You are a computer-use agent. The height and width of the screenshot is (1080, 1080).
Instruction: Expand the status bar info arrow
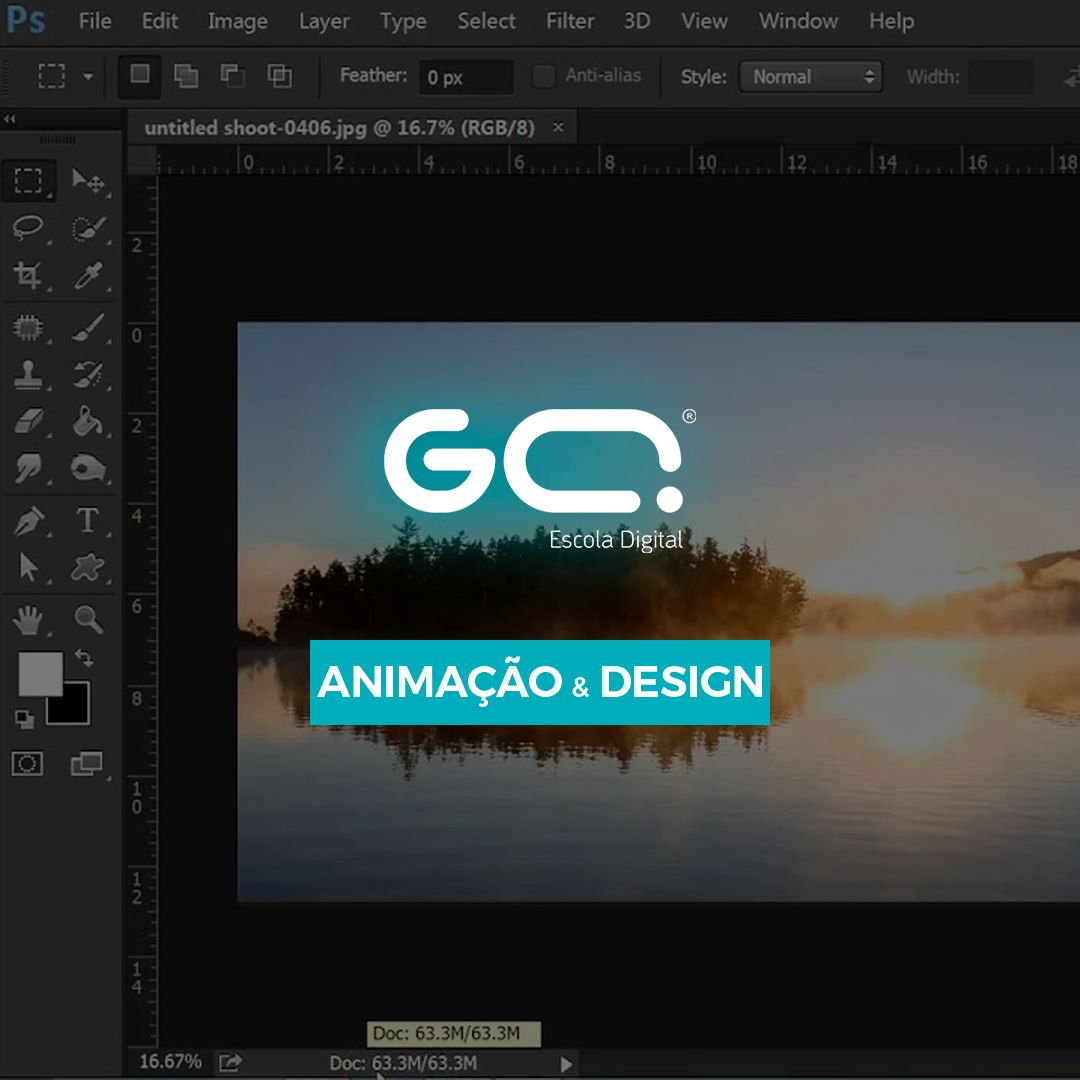click(566, 1064)
